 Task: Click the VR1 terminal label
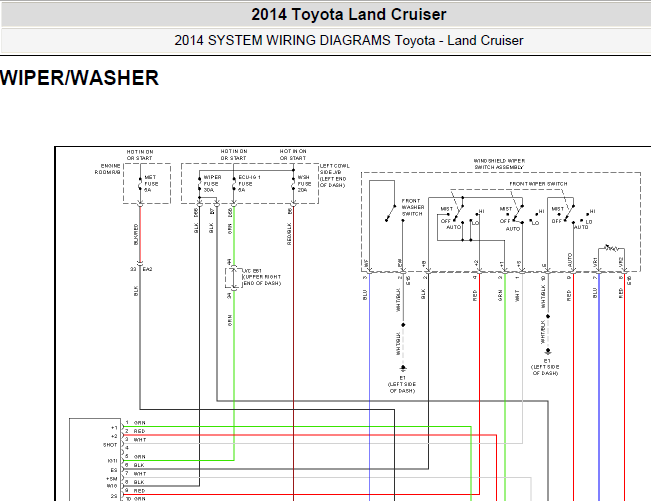pyautogui.click(x=595, y=262)
